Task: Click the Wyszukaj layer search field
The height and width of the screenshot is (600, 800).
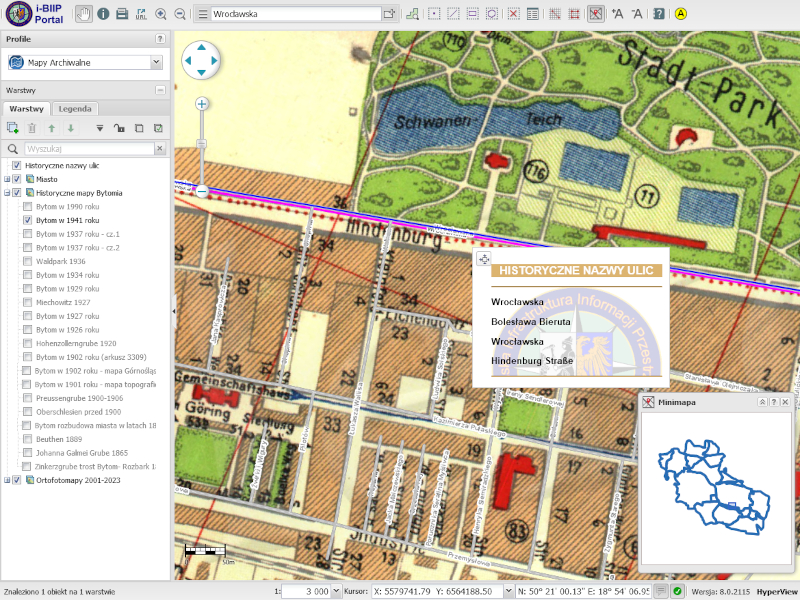Action: pos(89,148)
